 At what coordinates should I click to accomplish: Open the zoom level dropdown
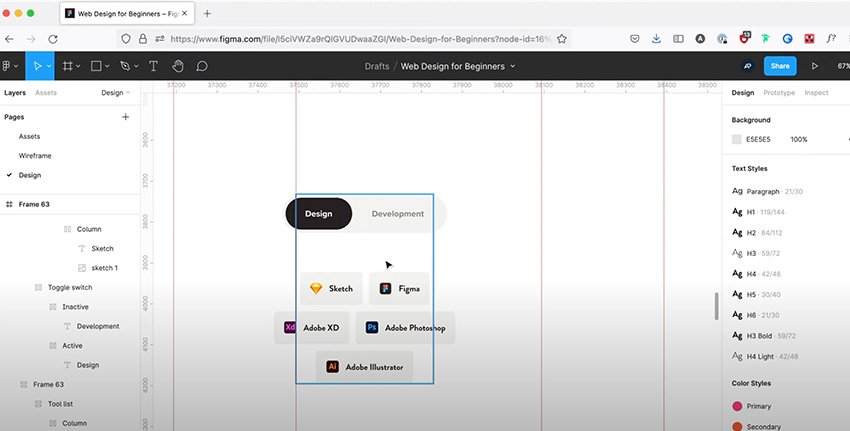point(843,66)
